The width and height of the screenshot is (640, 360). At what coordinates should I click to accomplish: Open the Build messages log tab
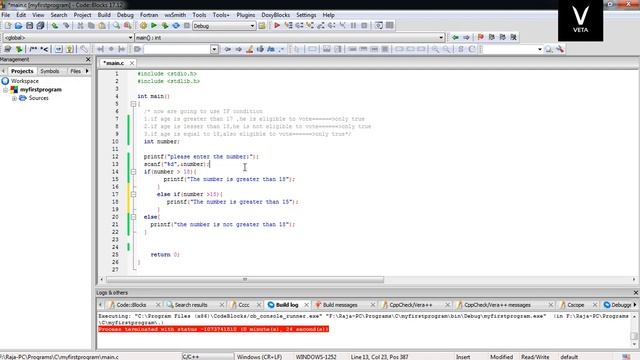(340, 305)
